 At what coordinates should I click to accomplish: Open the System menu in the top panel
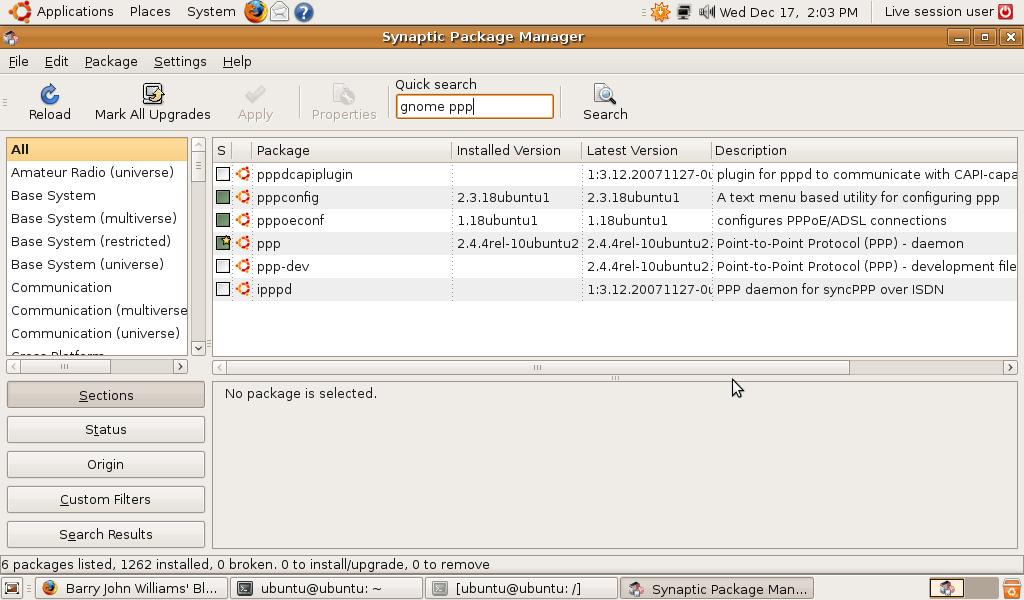pyautogui.click(x=211, y=12)
